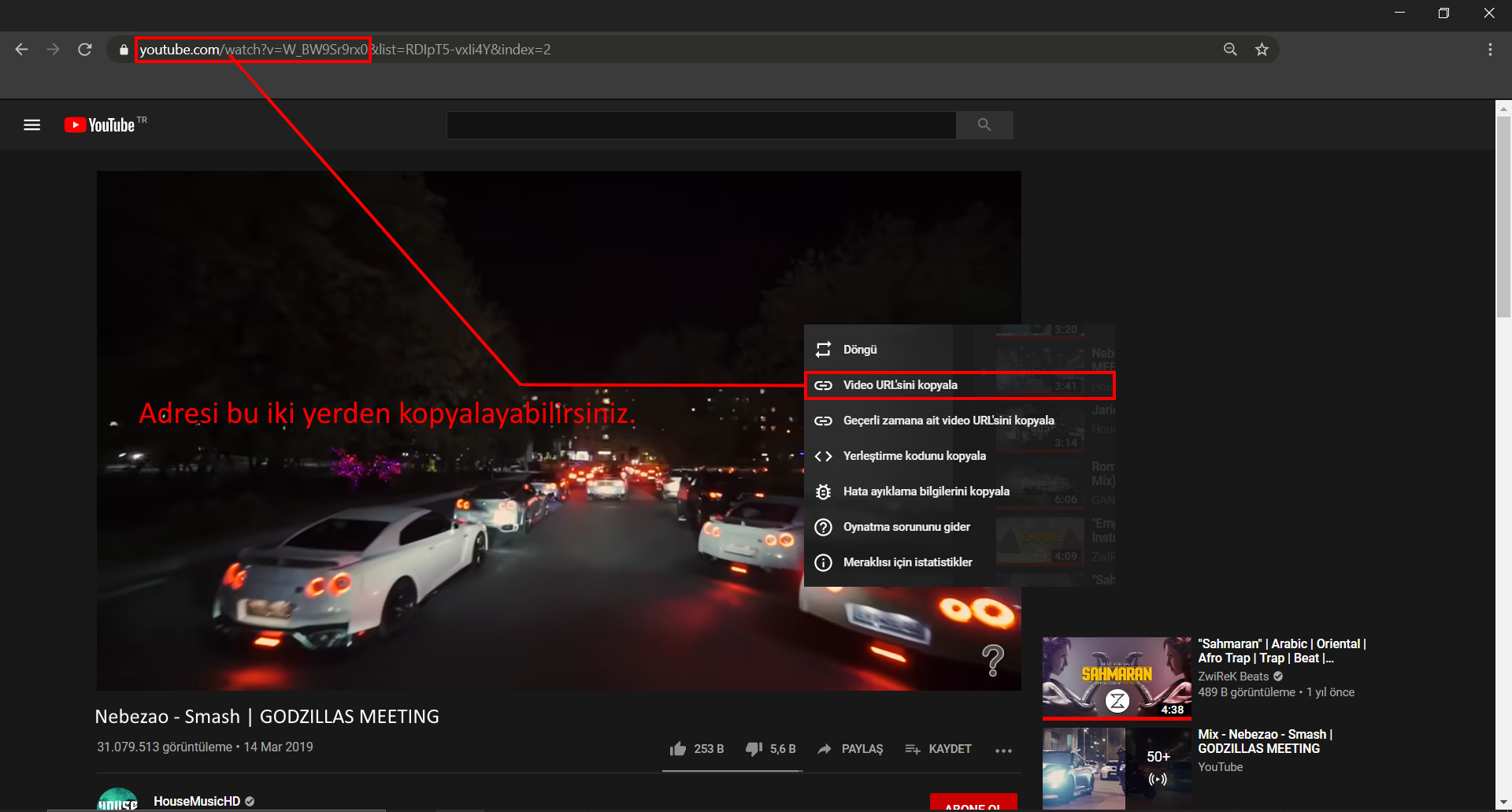
Task: Click video title Nebezao - Smash text
Action: click(267, 717)
